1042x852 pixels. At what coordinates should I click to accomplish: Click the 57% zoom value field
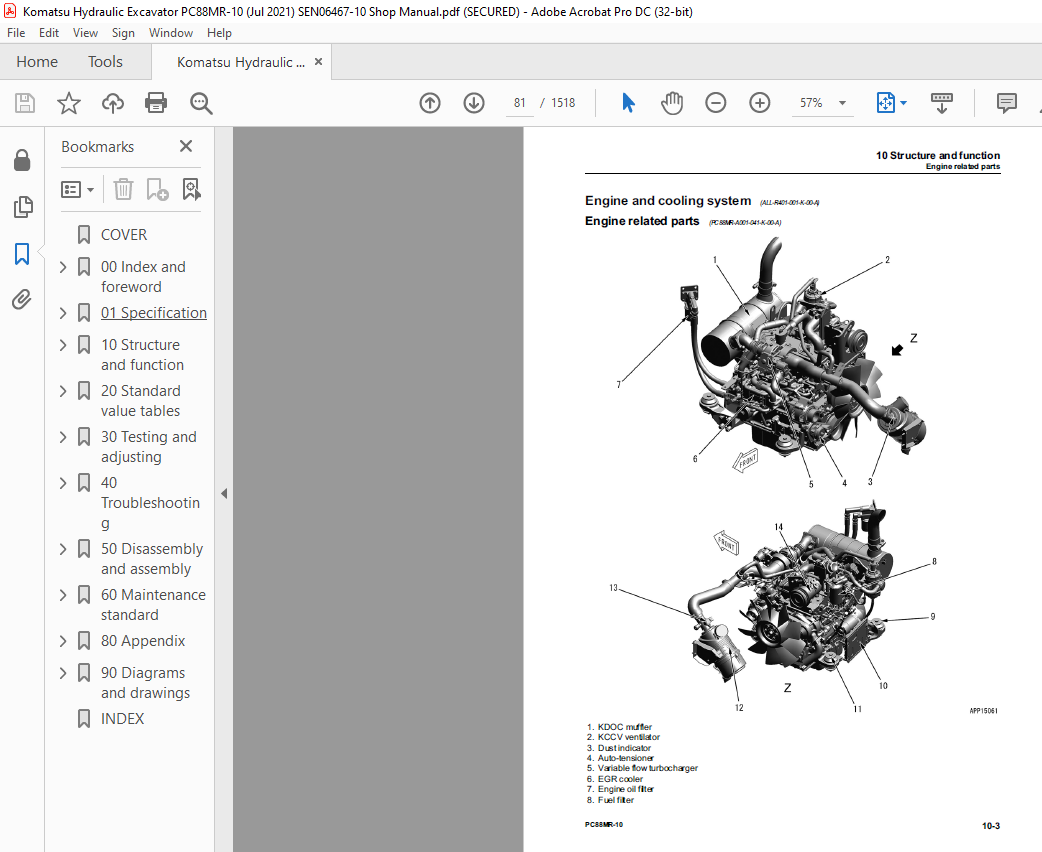click(811, 103)
